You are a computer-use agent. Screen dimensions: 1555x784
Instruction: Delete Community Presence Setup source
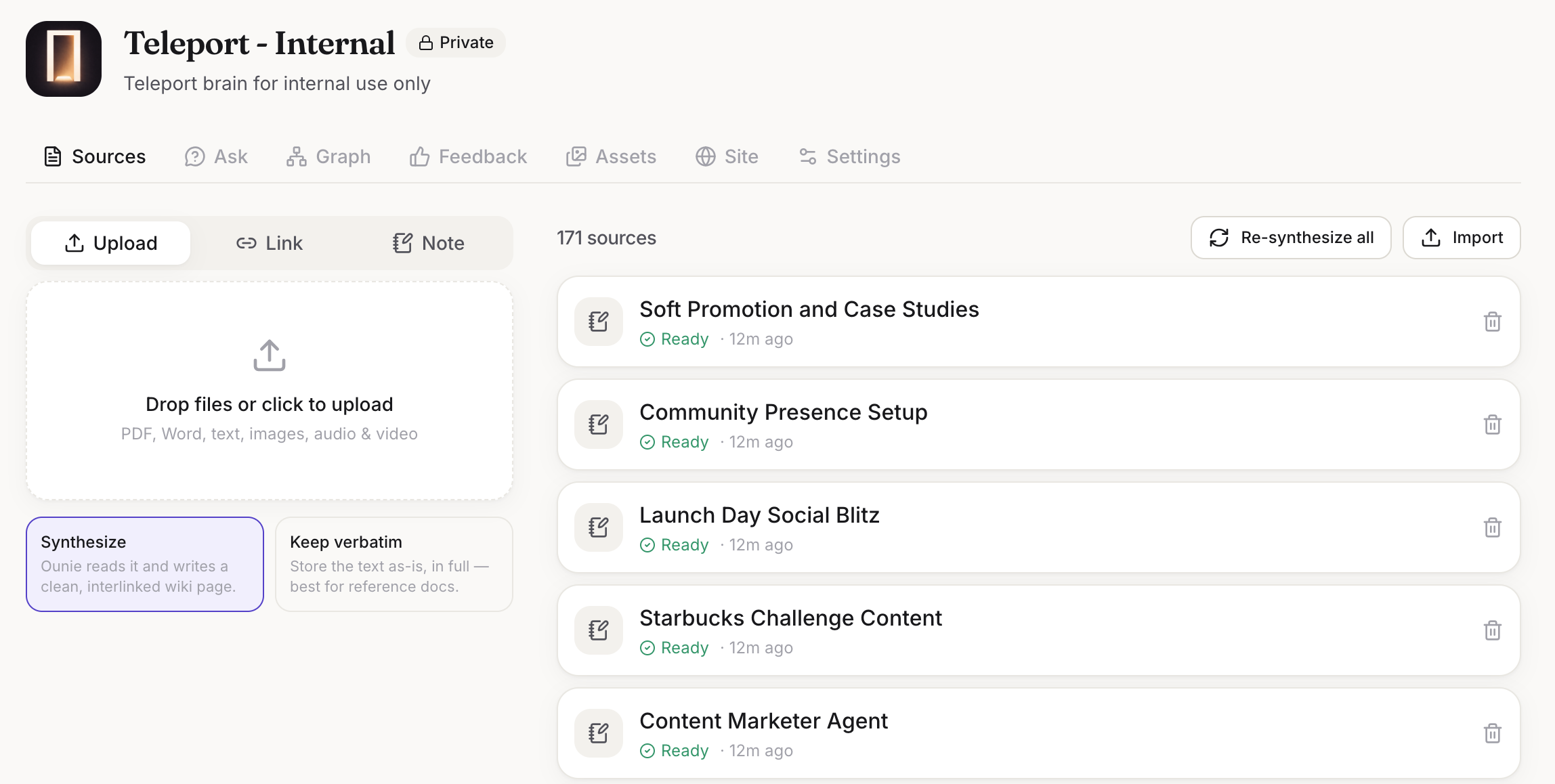pos(1493,424)
